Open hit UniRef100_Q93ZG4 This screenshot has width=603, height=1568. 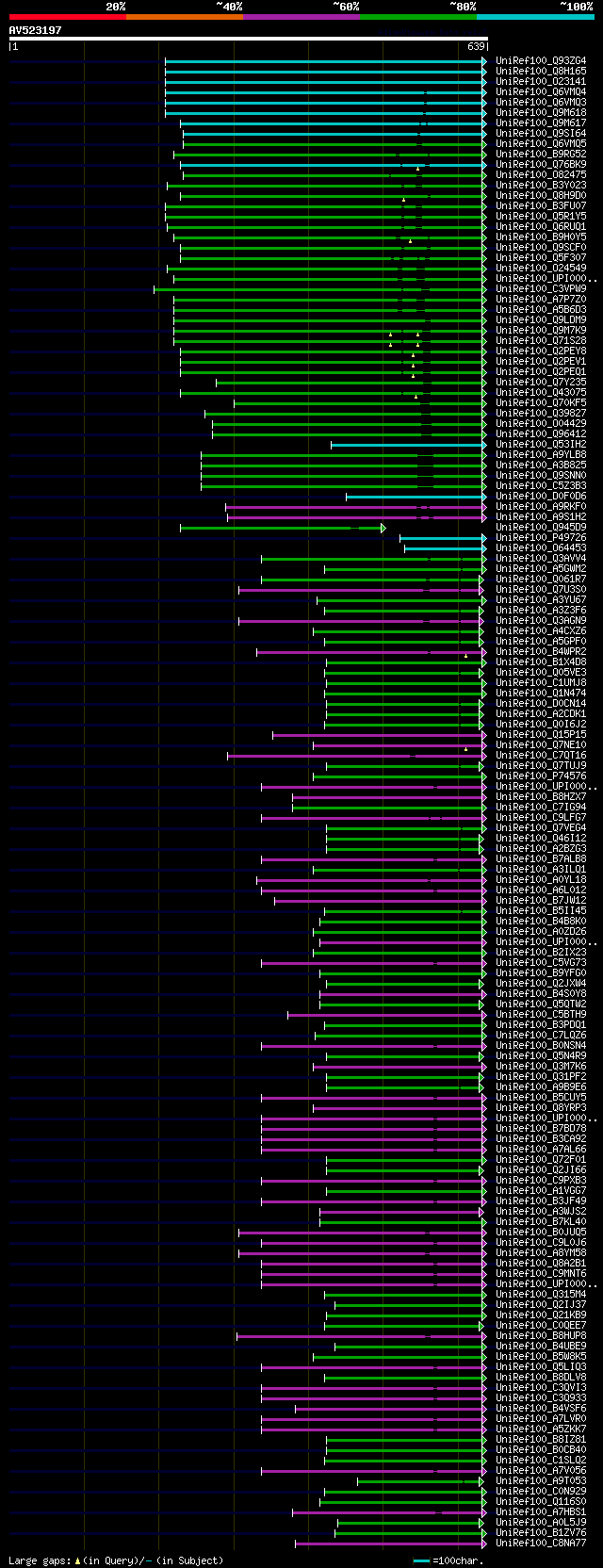pos(541,61)
